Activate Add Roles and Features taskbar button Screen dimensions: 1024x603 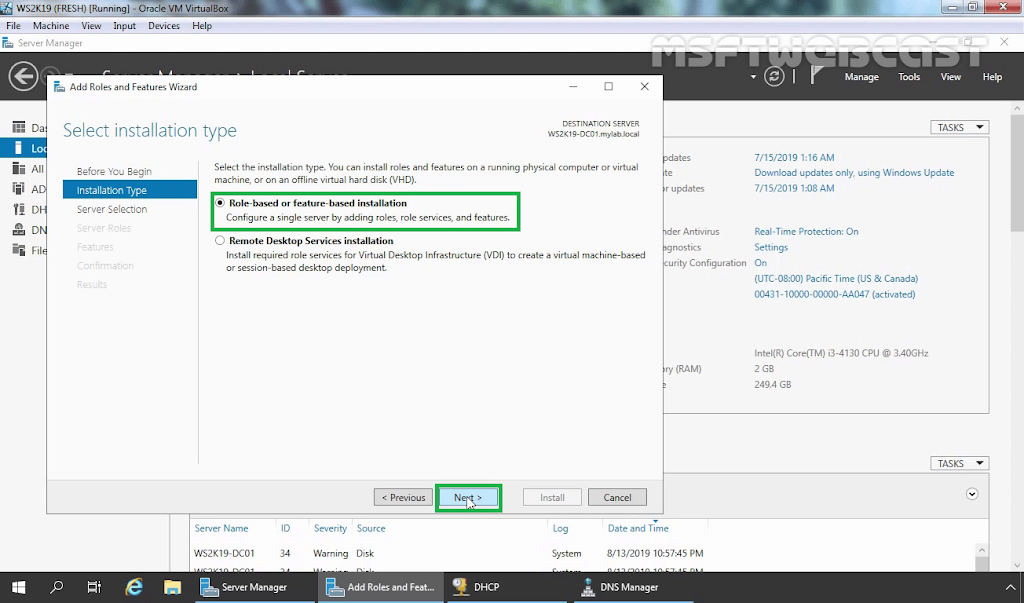click(x=381, y=587)
